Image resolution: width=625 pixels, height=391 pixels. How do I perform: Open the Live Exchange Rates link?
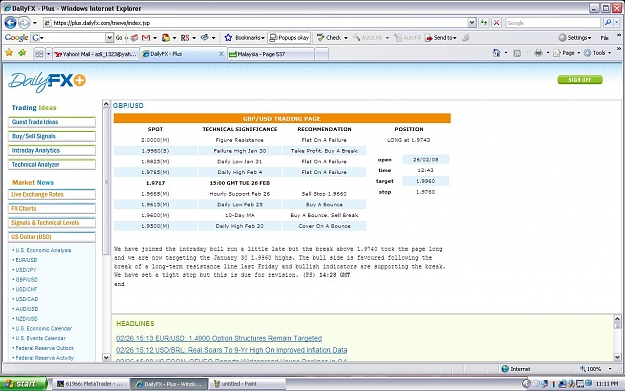pyautogui.click(x=52, y=195)
